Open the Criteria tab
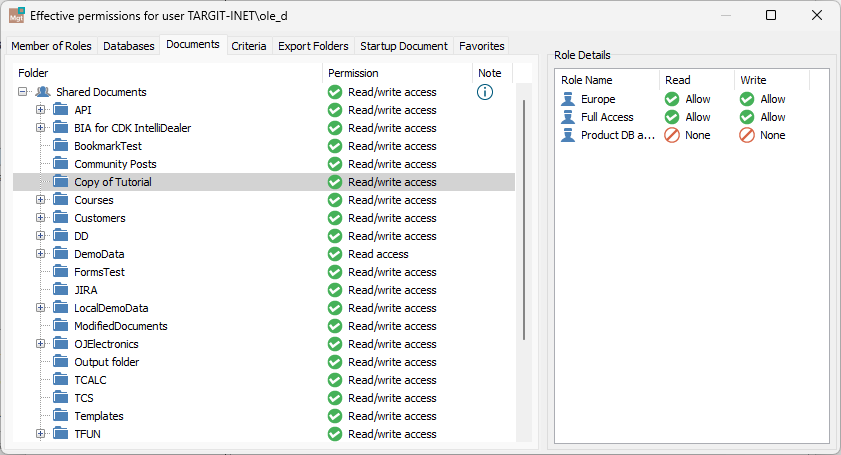Image resolution: width=841 pixels, height=455 pixels. (x=249, y=46)
